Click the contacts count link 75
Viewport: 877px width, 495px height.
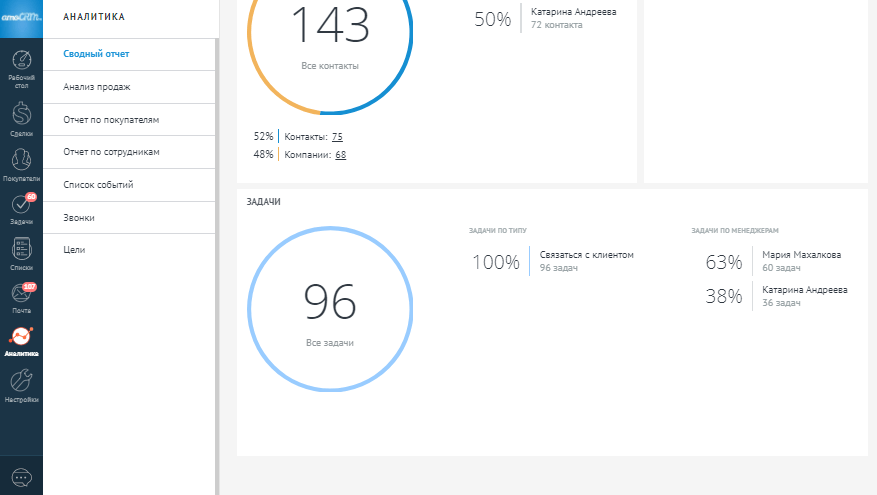pyautogui.click(x=337, y=137)
